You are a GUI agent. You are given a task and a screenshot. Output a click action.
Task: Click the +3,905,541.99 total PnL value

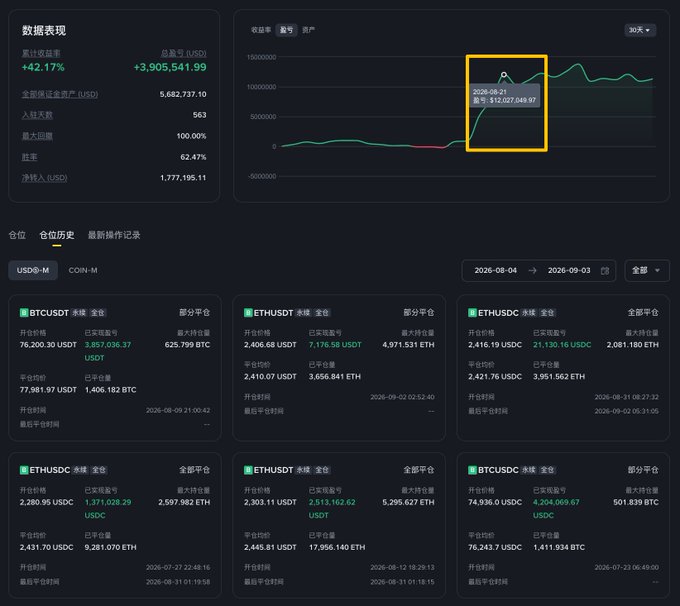click(x=170, y=67)
